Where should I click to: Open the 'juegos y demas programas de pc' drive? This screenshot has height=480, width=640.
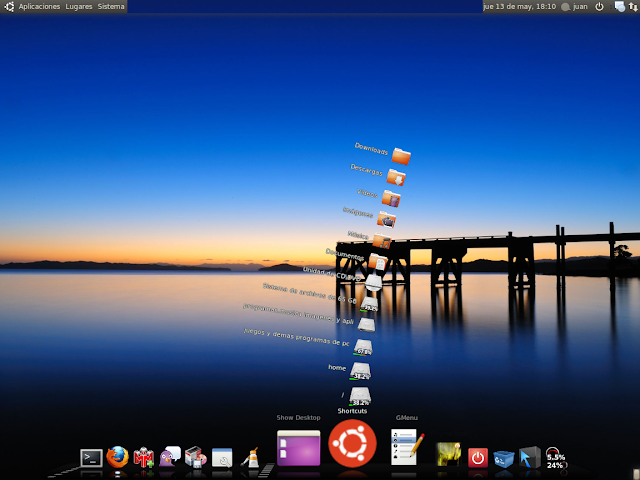363,347
